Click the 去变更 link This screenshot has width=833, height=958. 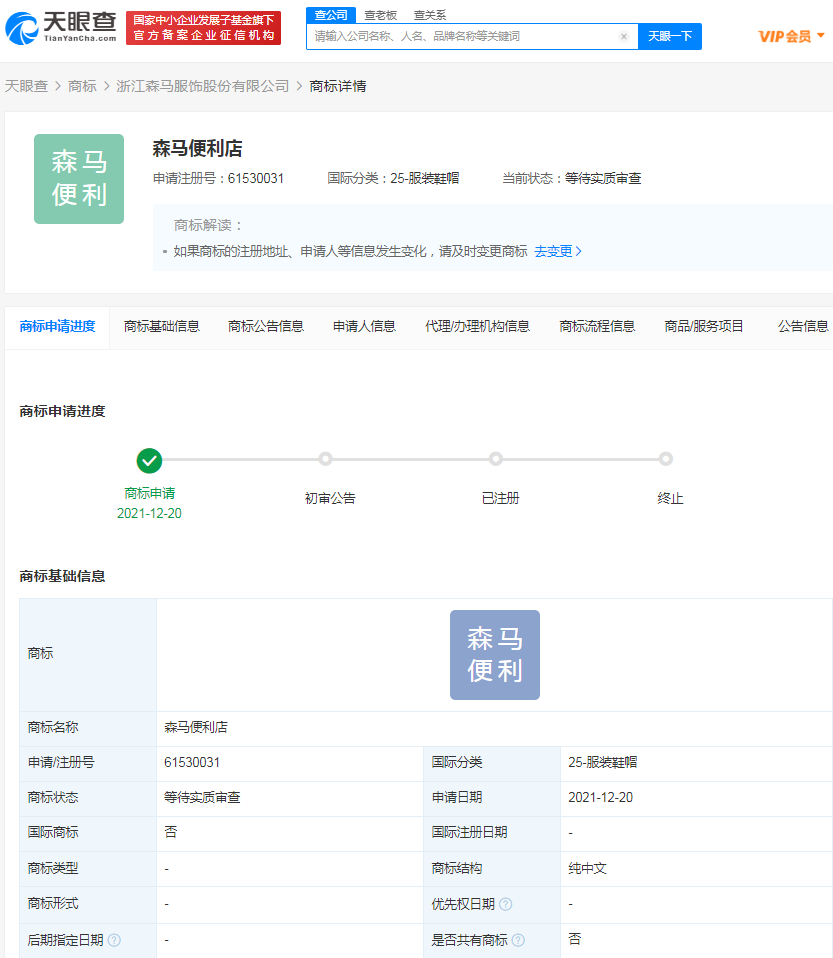(557, 251)
